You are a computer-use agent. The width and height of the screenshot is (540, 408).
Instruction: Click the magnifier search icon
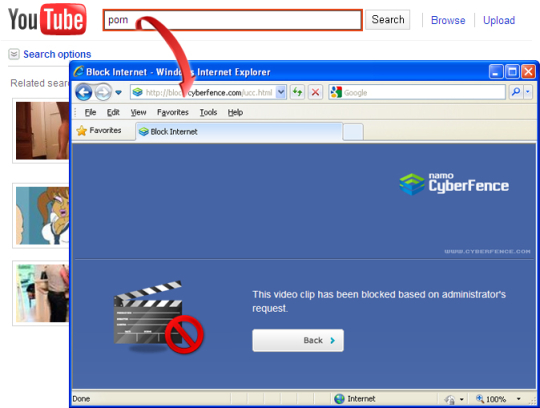point(516,92)
